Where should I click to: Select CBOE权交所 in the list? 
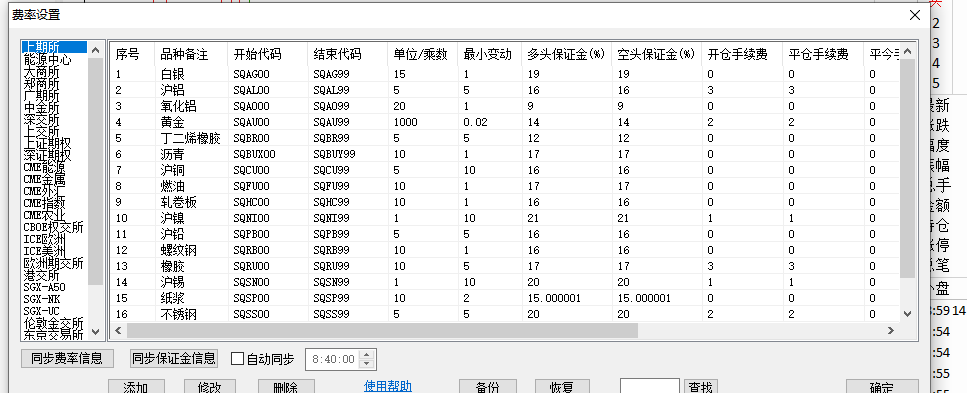pyautogui.click(x=54, y=227)
